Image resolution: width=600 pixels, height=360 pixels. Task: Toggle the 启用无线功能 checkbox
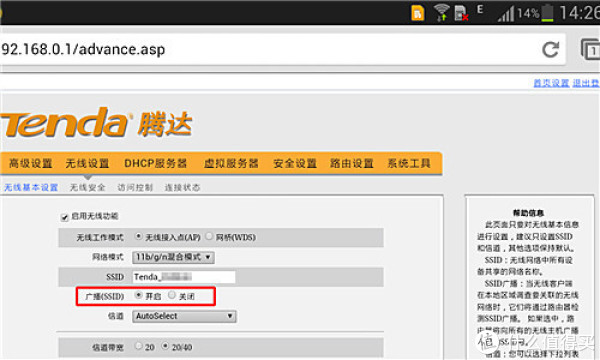click(x=64, y=217)
